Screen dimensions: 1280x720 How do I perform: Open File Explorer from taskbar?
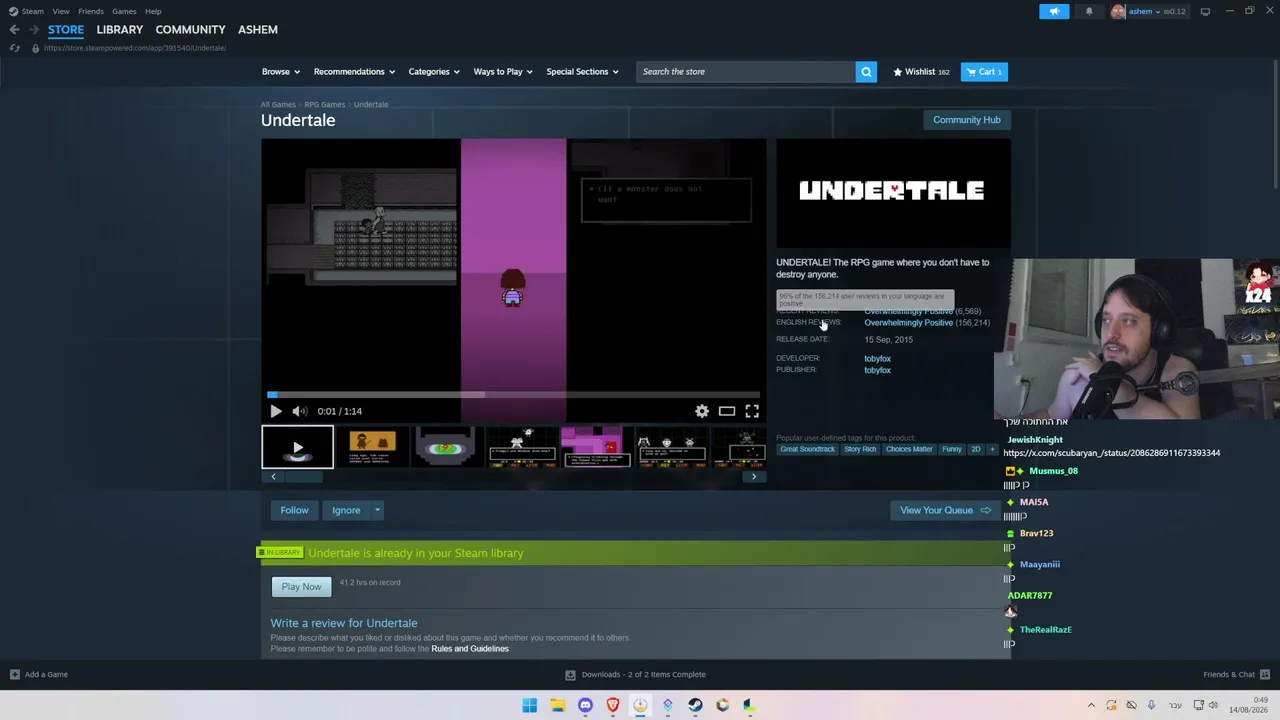tap(558, 705)
